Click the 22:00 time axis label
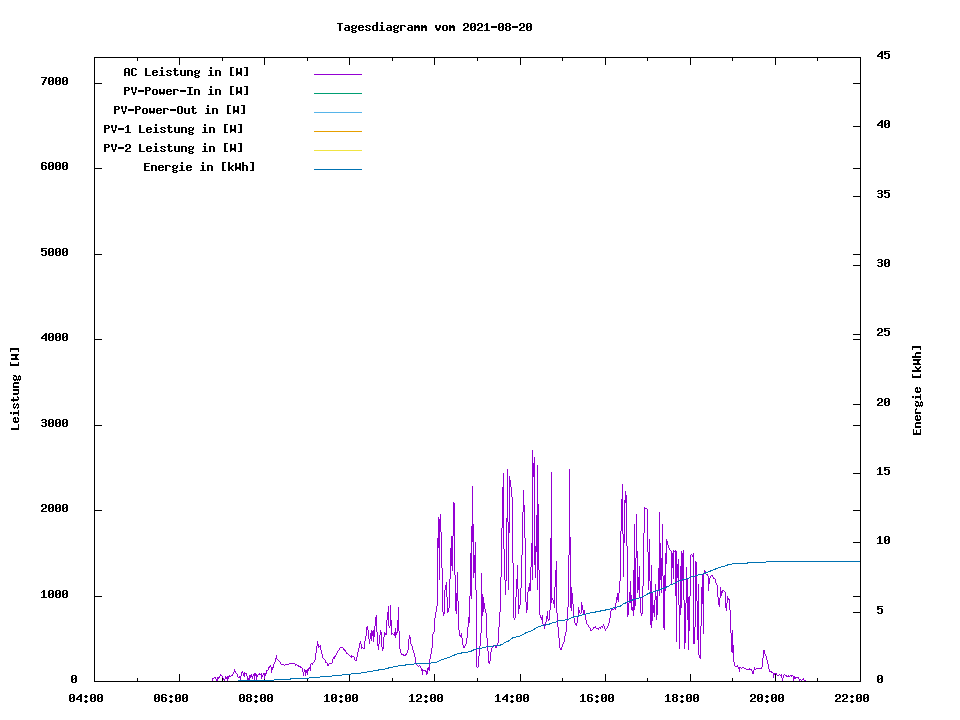This screenshot has height=720, width=960. click(x=852, y=698)
